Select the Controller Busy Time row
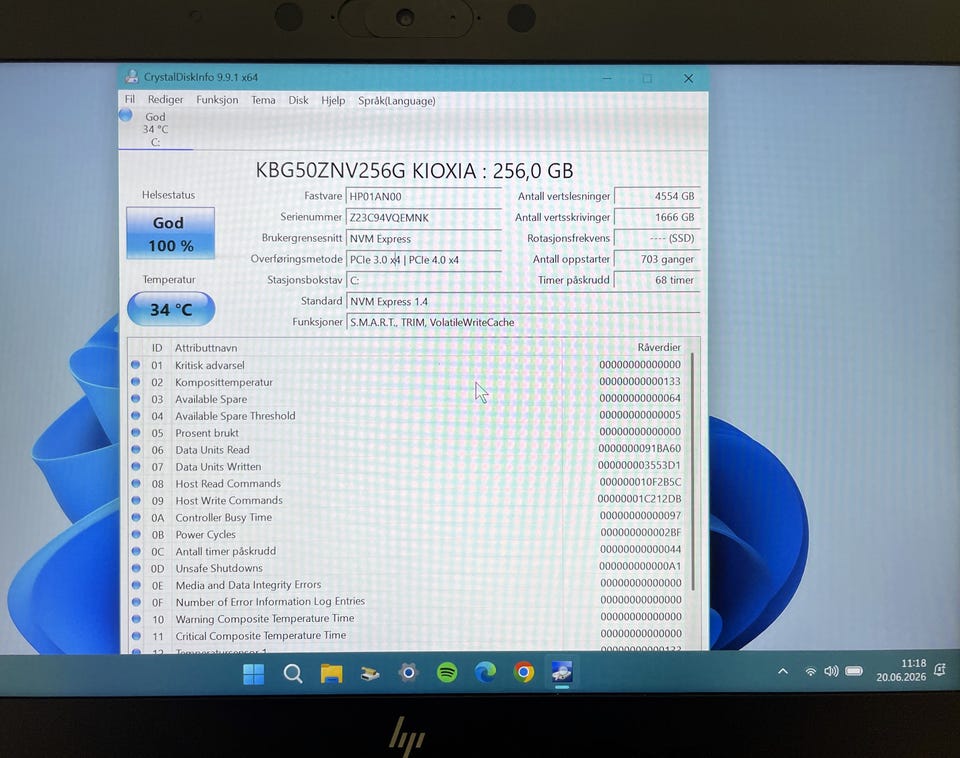 pyautogui.click(x=407, y=517)
